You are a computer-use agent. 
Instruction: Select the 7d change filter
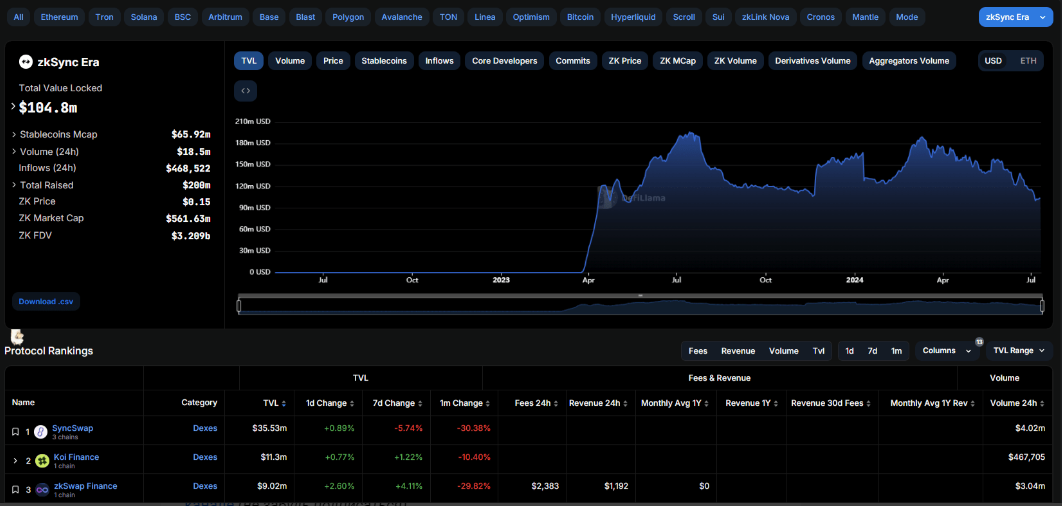click(873, 351)
